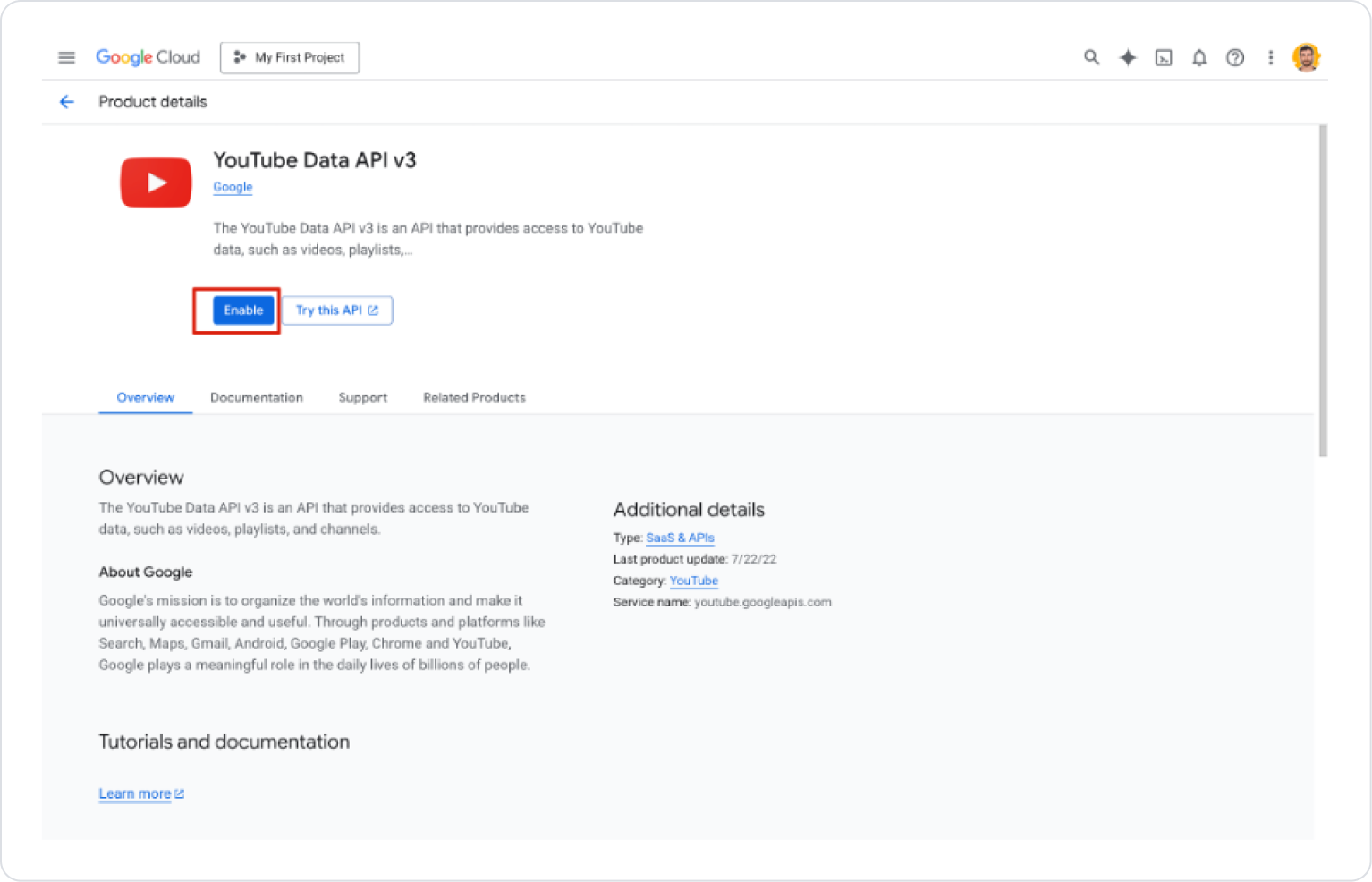The image size is (1372, 882).
Task: Open the search magnifier icon
Action: [x=1091, y=57]
